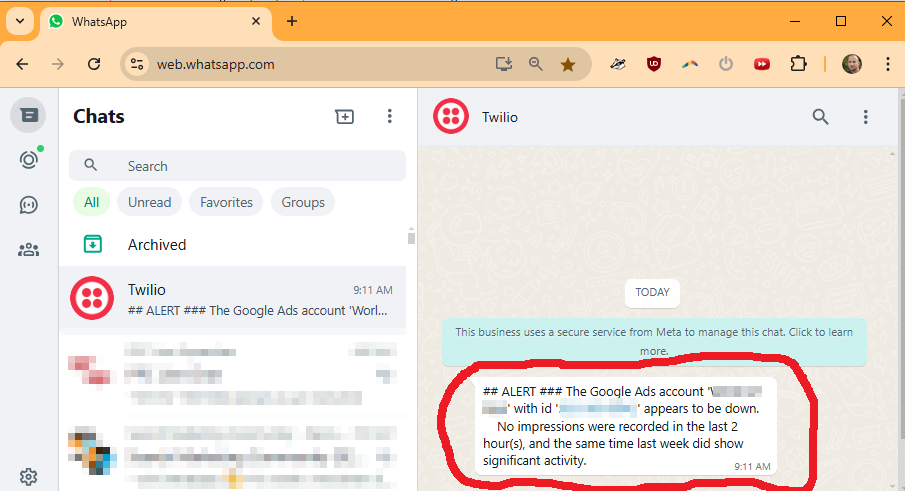Open the tab search dropdown arrow
905x491 pixels.
[x=20, y=21]
